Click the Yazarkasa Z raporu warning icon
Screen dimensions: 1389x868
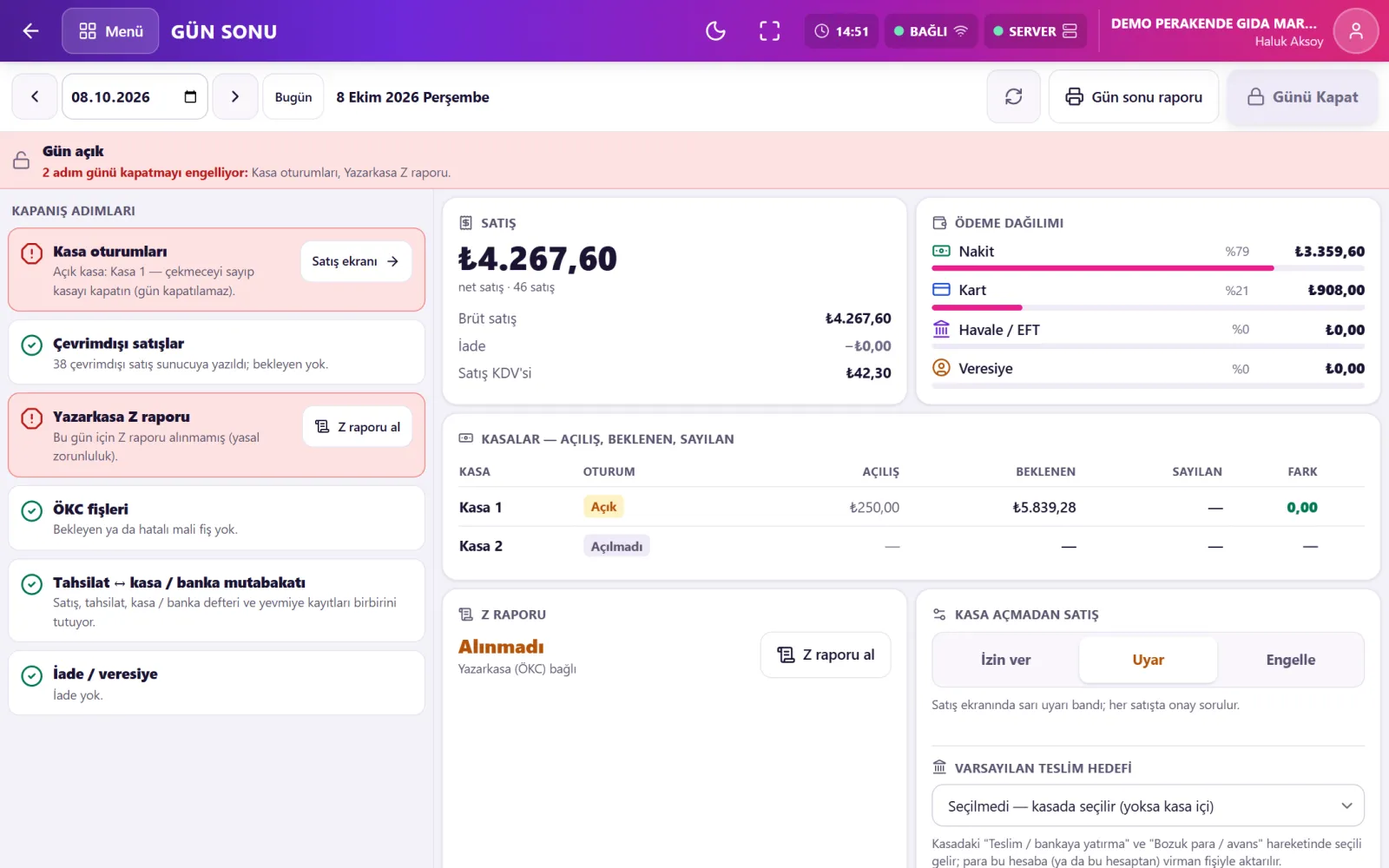32,418
